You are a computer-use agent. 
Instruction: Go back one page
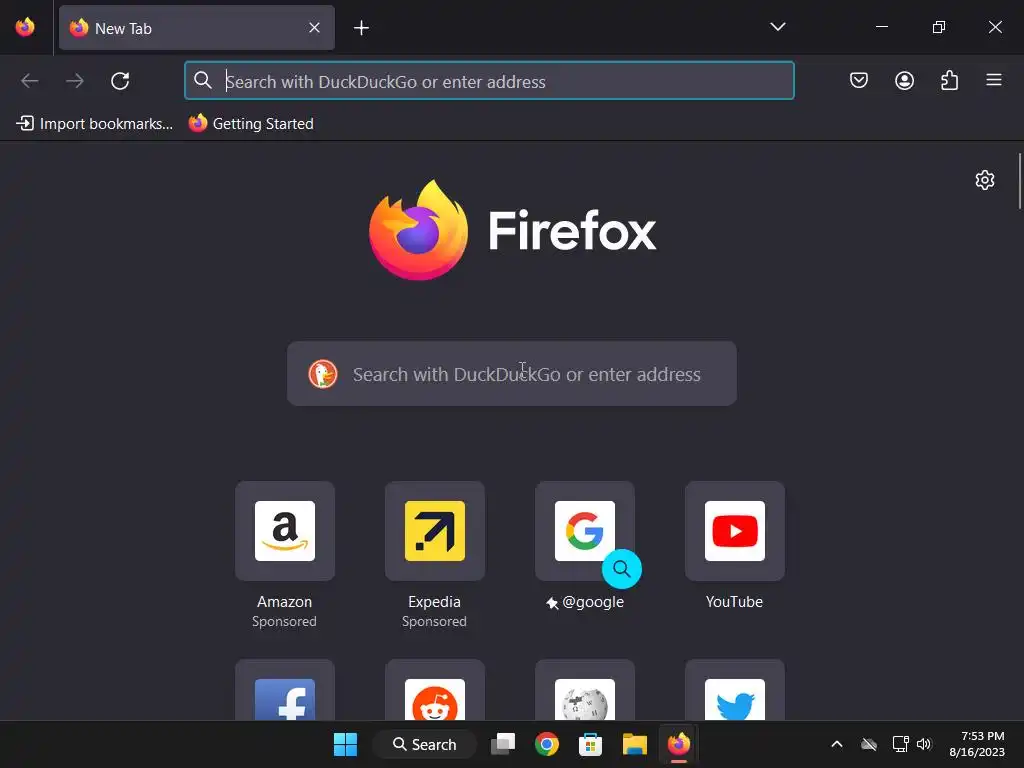[30, 81]
